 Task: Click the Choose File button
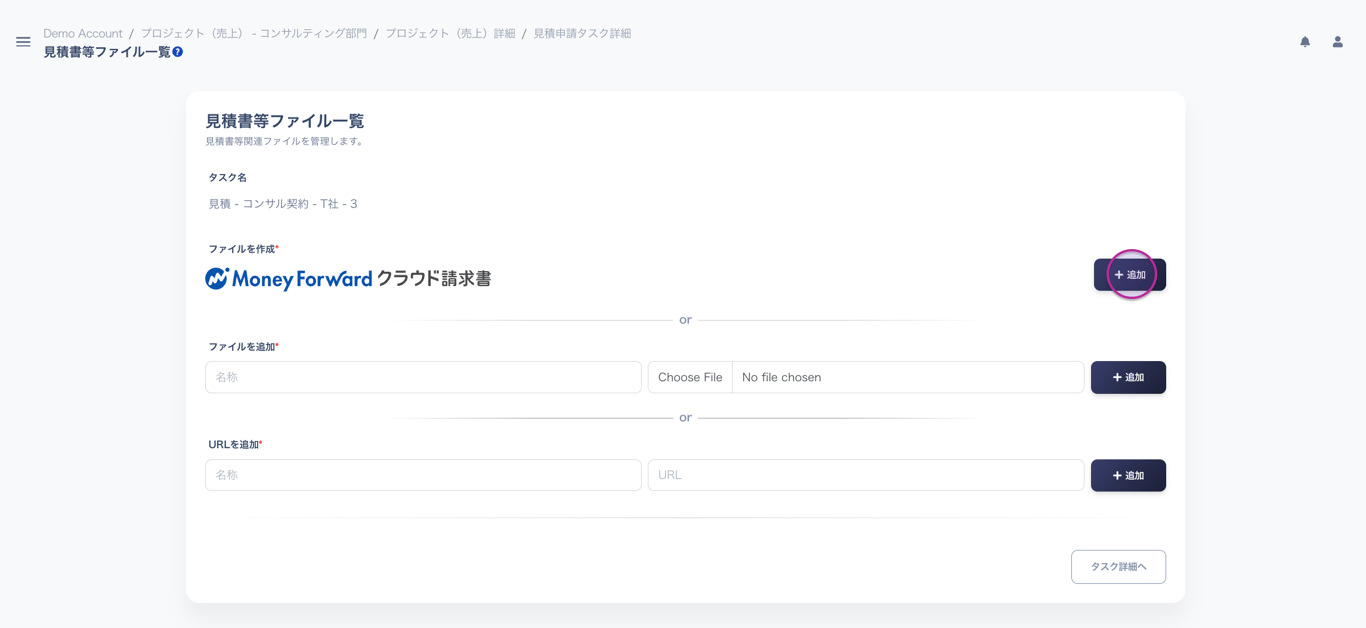coord(690,377)
